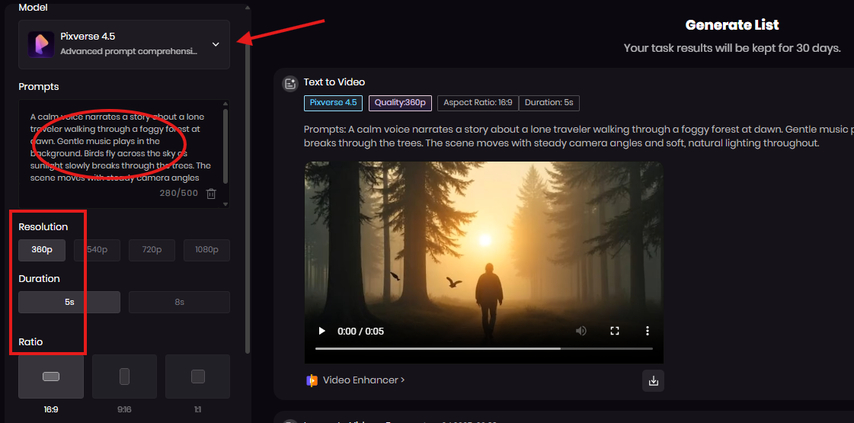The image size is (854, 423).
Task: Select the 9:16 portrait ratio
Action: point(124,376)
